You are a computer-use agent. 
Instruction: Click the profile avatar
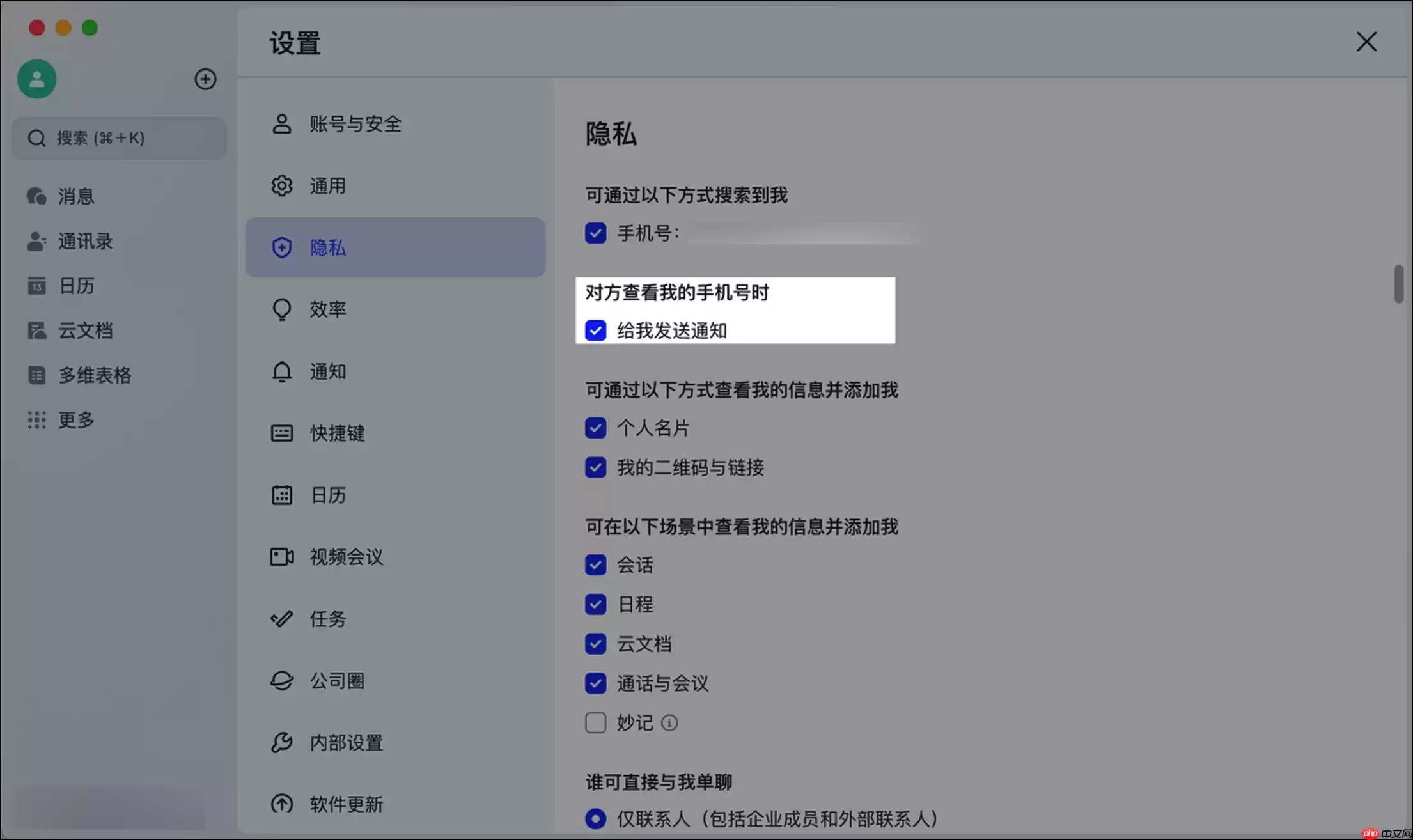[x=36, y=79]
